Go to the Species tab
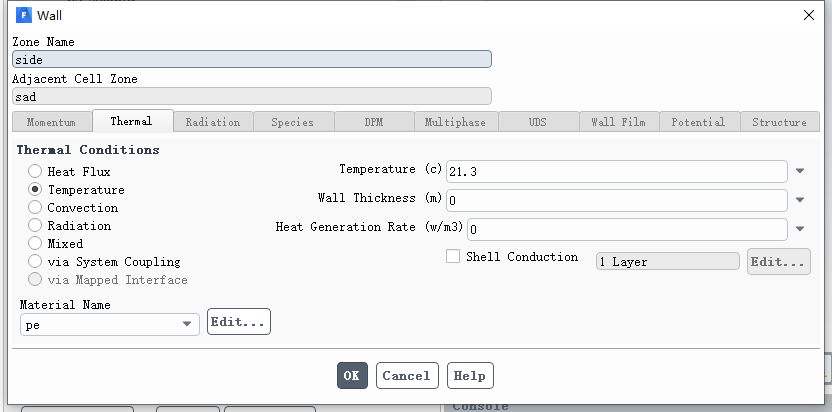The width and height of the screenshot is (832, 412). click(x=293, y=122)
